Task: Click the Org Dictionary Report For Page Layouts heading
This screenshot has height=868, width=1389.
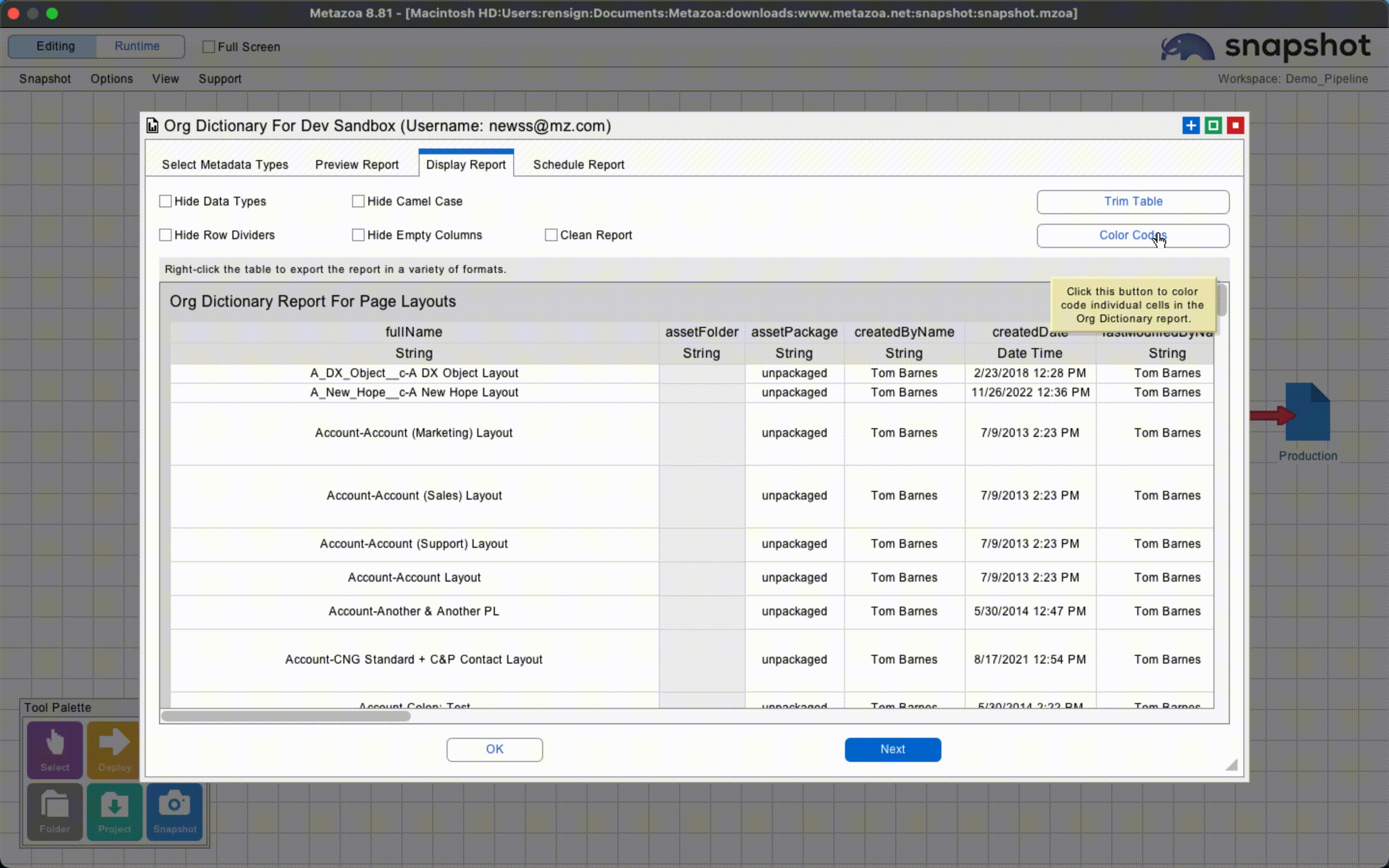Action: click(313, 301)
